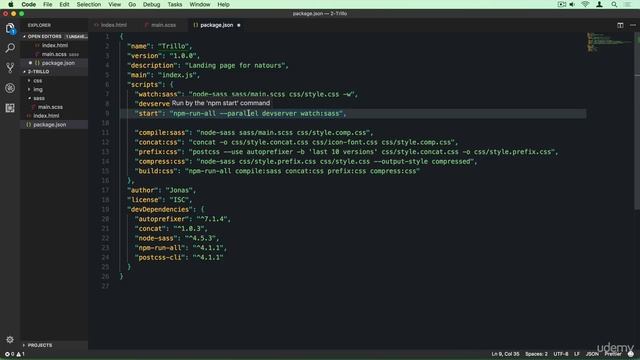
Task: Change encoding via UTF-8 status item
Action: [561, 354]
